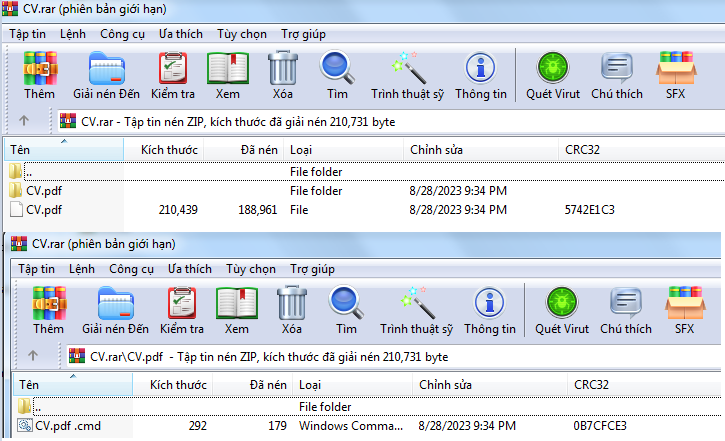Click Tìm magnifier icon in upper window
The image size is (725, 441).
point(338,67)
